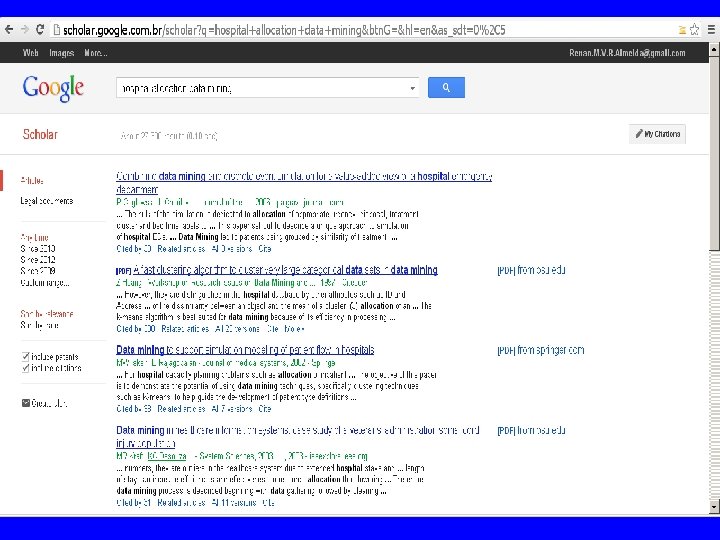Image resolution: width=720 pixels, height=540 pixels.
Task: Click the scrollbar down arrow
Action: (714, 507)
